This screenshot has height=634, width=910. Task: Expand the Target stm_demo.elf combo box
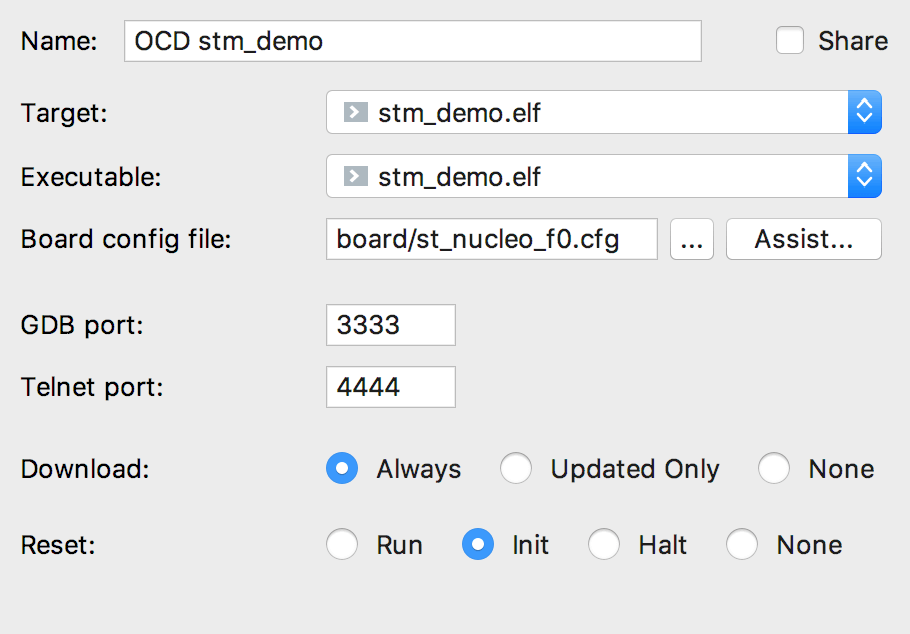[x=590, y=112]
